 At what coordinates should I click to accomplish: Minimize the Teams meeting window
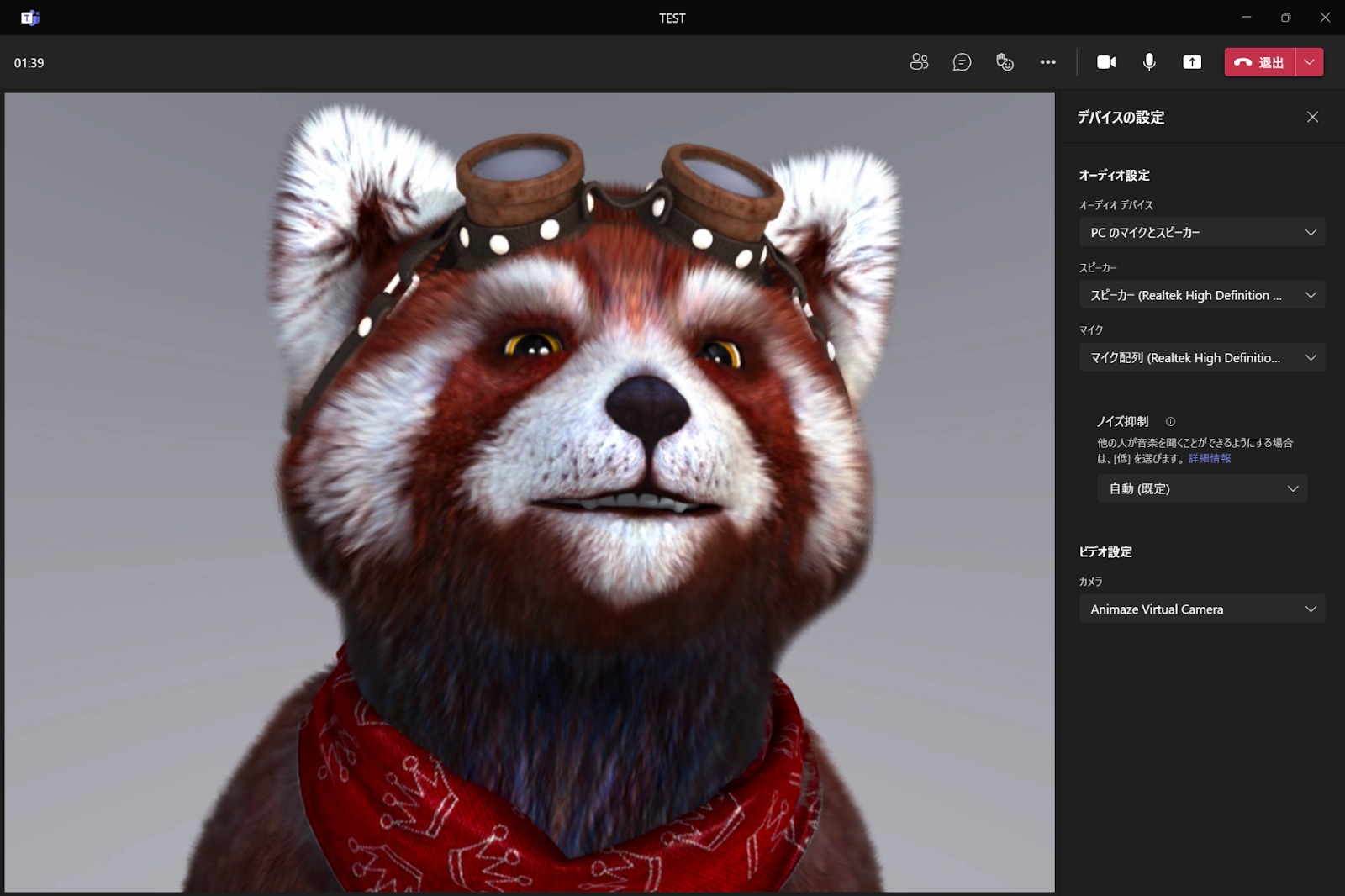1247,17
